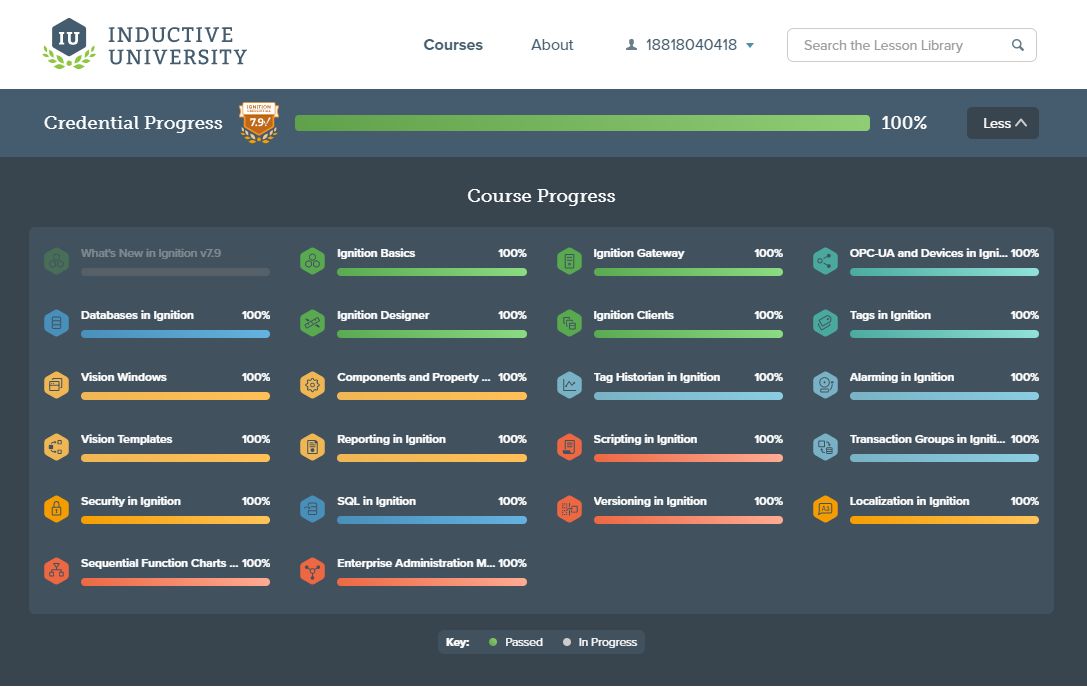The width and height of the screenshot is (1087, 687).
Task: Open the Ignition Basics hexagon icon
Action: tap(313, 261)
